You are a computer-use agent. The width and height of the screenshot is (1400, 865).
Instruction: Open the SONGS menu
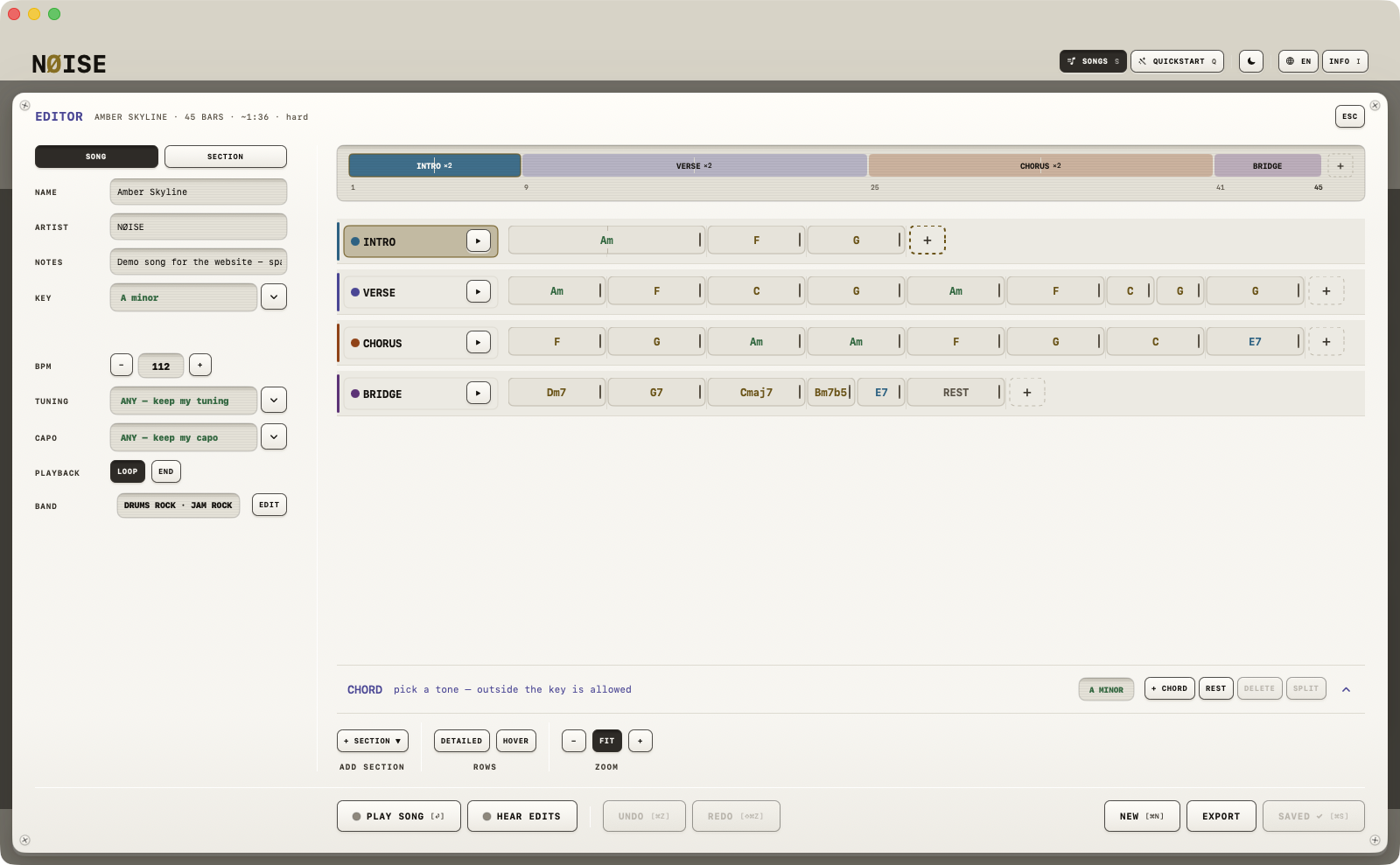(1093, 61)
